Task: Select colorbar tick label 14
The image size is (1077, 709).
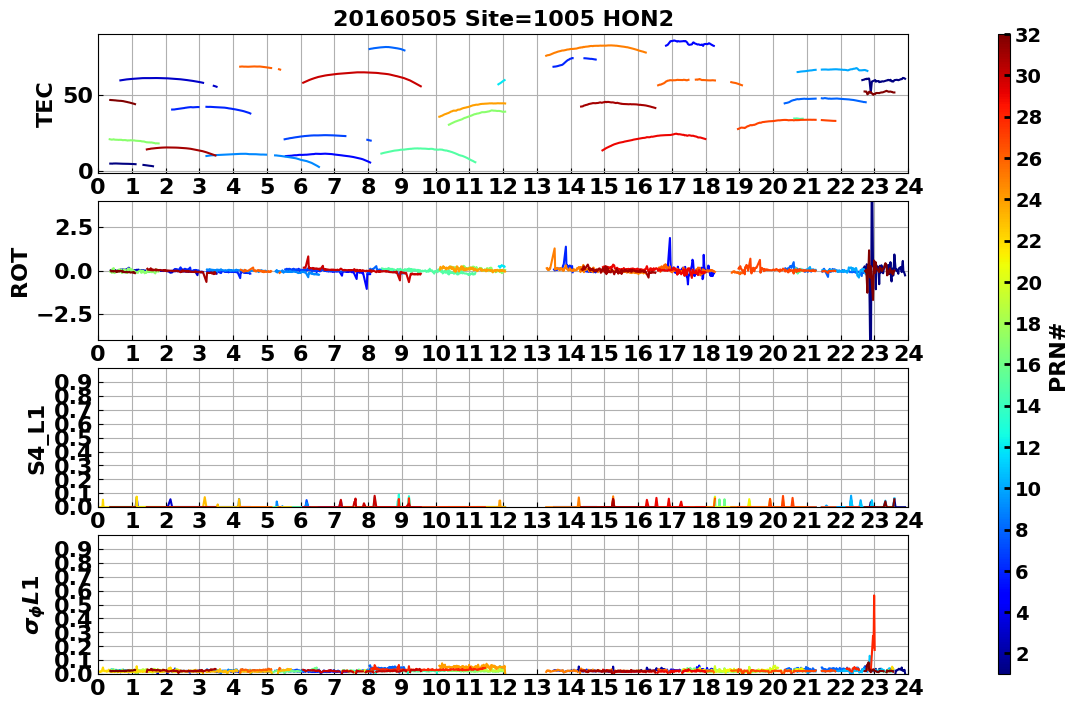Action: (x=1028, y=406)
